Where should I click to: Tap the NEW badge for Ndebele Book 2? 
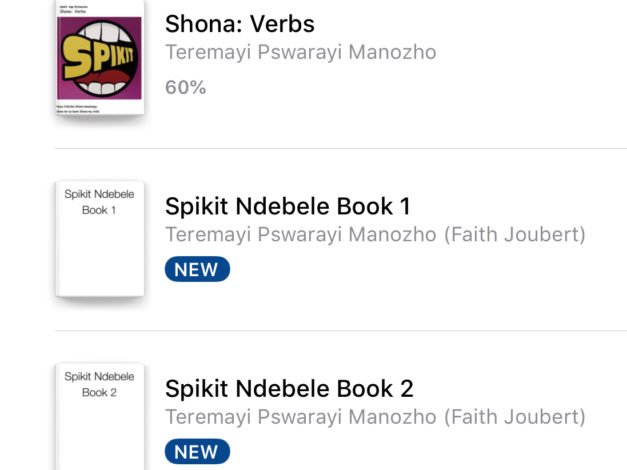pos(197,451)
